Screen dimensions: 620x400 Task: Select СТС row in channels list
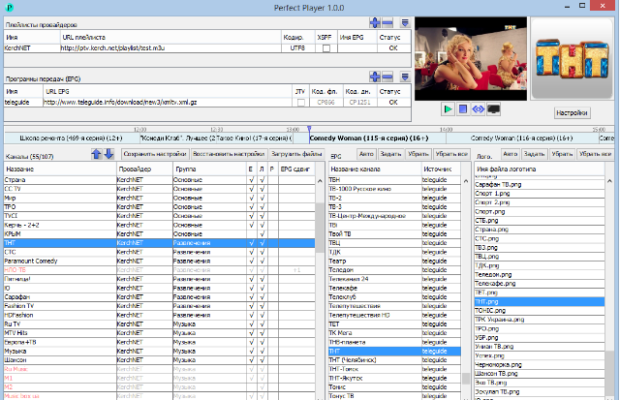pyautogui.click(x=159, y=252)
